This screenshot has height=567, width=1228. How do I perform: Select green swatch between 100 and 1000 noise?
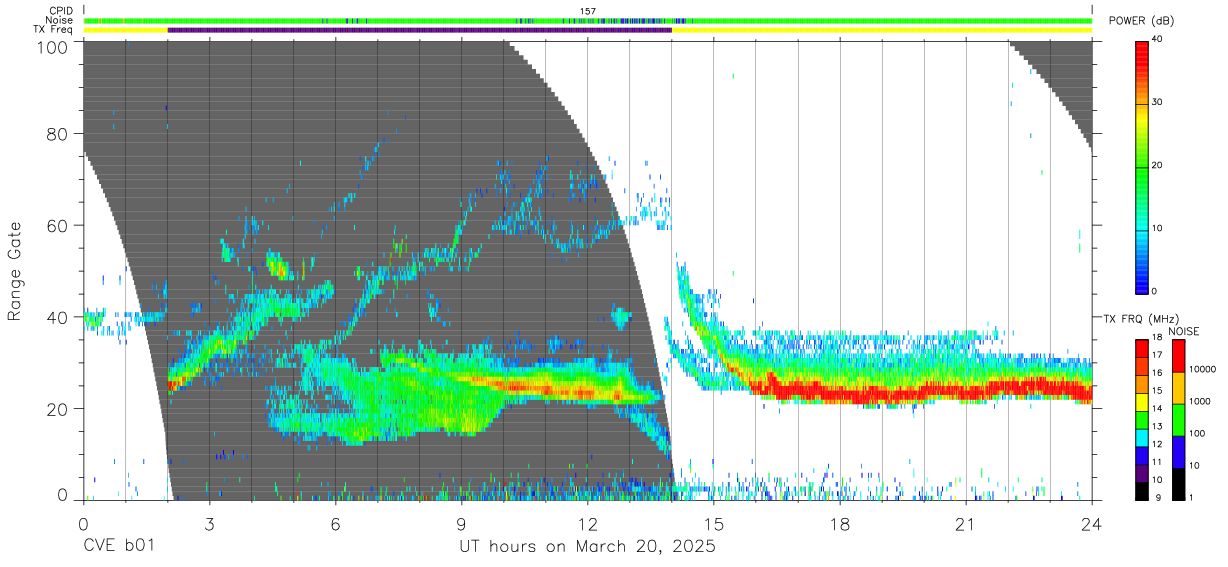click(x=1178, y=420)
